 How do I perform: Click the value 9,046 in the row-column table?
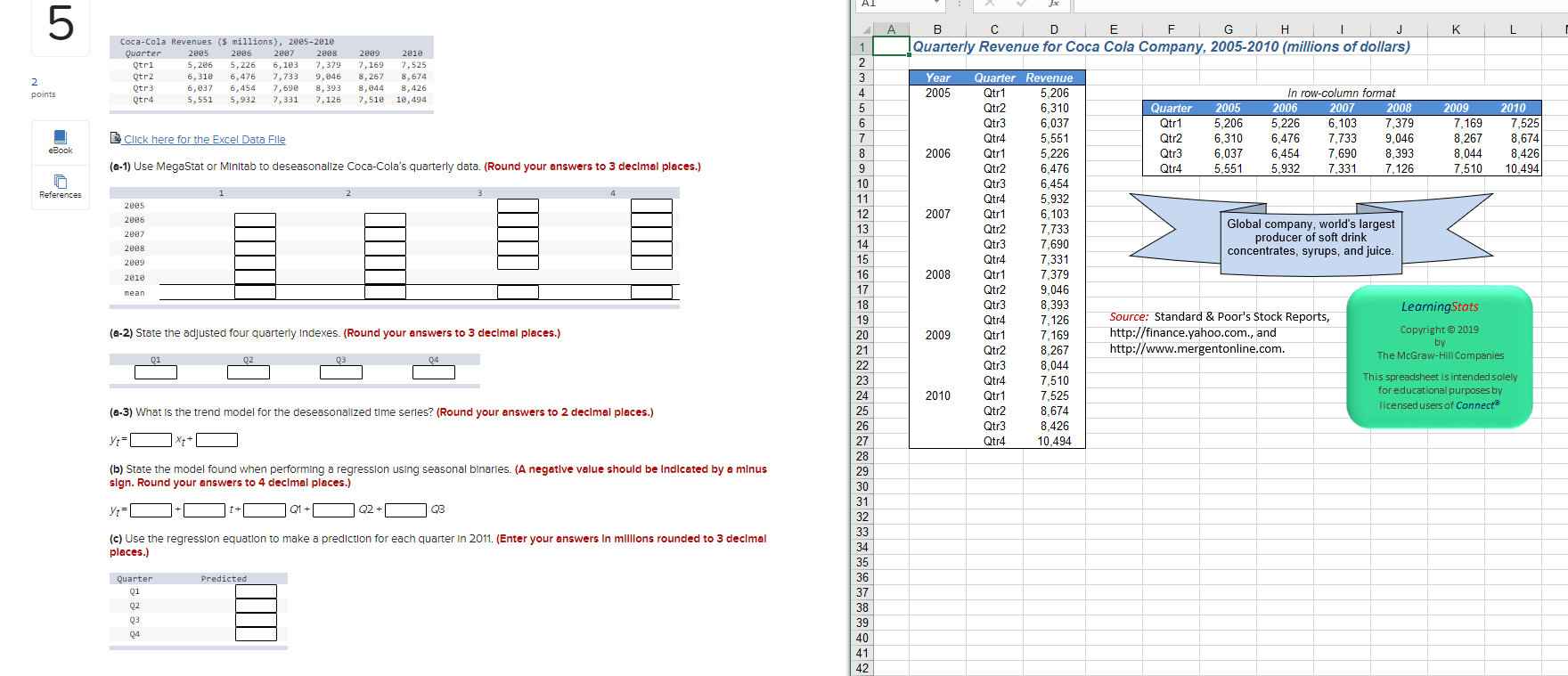point(1399,138)
